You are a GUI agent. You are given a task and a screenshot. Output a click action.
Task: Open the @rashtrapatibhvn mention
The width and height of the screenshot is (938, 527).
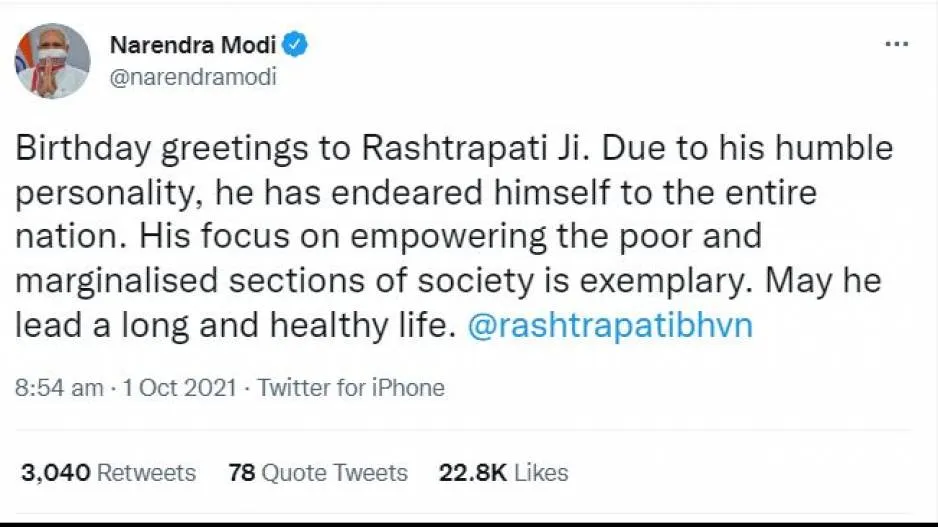coord(610,326)
